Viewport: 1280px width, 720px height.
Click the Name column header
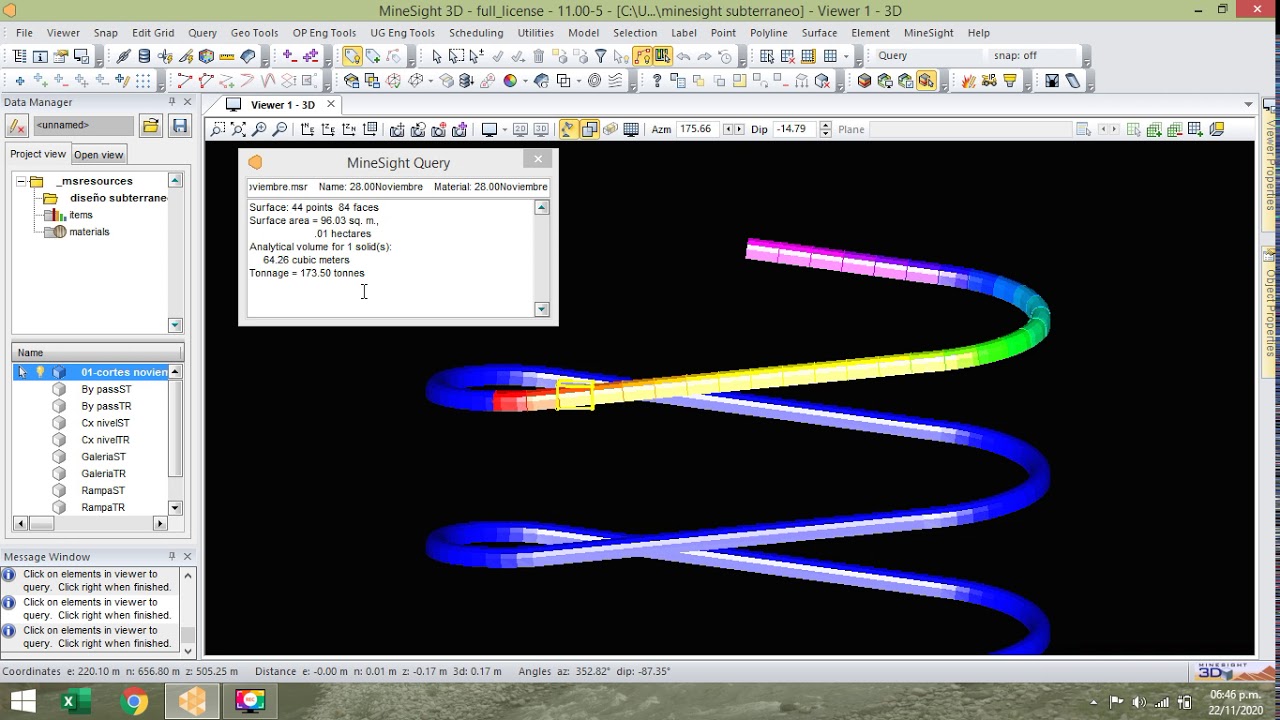[x=97, y=352]
